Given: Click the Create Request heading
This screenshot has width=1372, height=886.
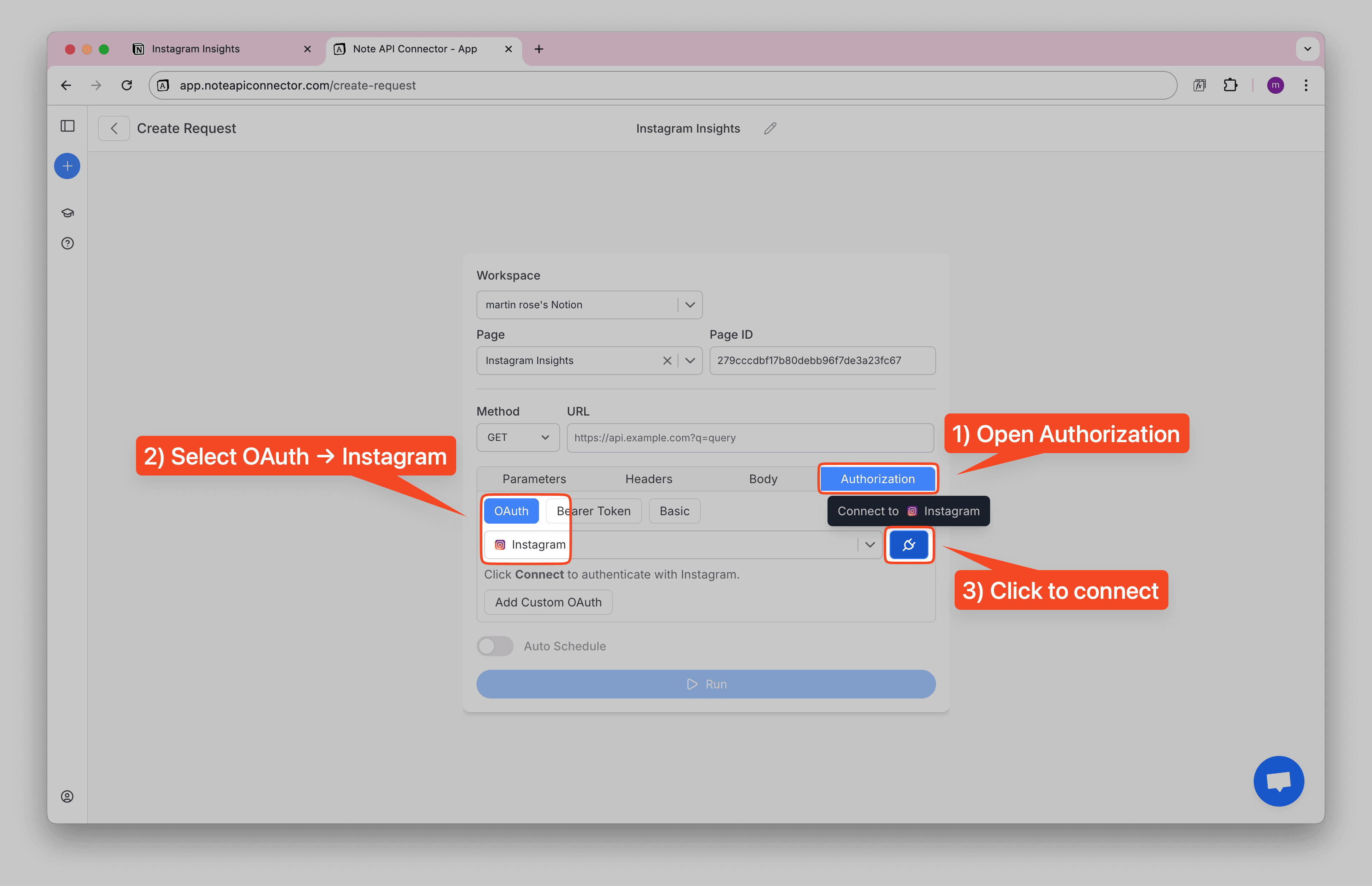Looking at the screenshot, I should tap(186, 128).
